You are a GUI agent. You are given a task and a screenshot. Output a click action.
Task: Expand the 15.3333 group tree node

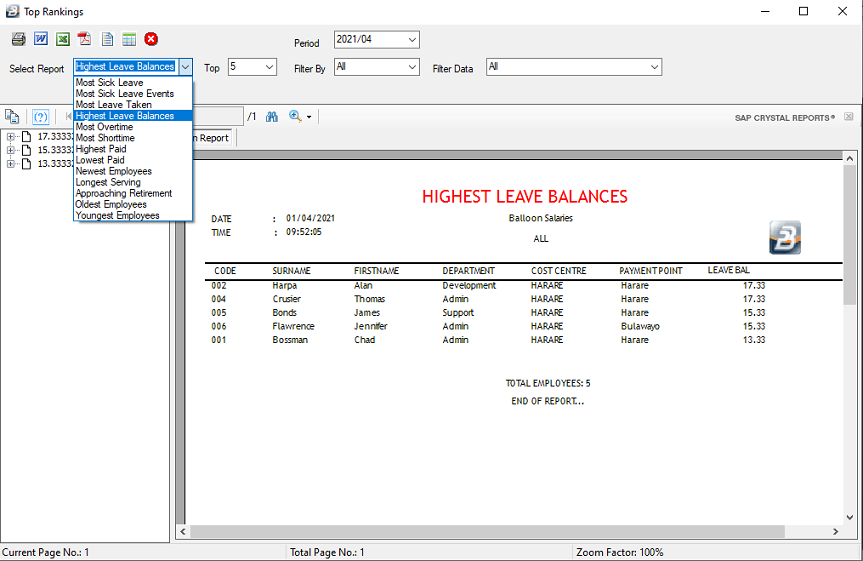10,150
